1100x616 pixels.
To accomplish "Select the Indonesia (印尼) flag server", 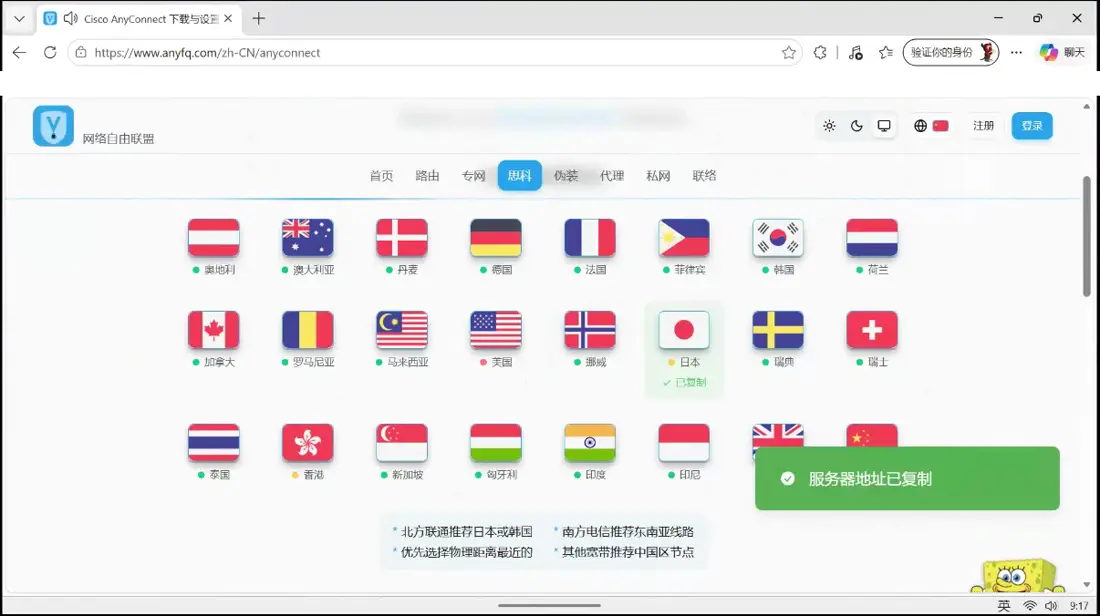I will (x=684, y=443).
